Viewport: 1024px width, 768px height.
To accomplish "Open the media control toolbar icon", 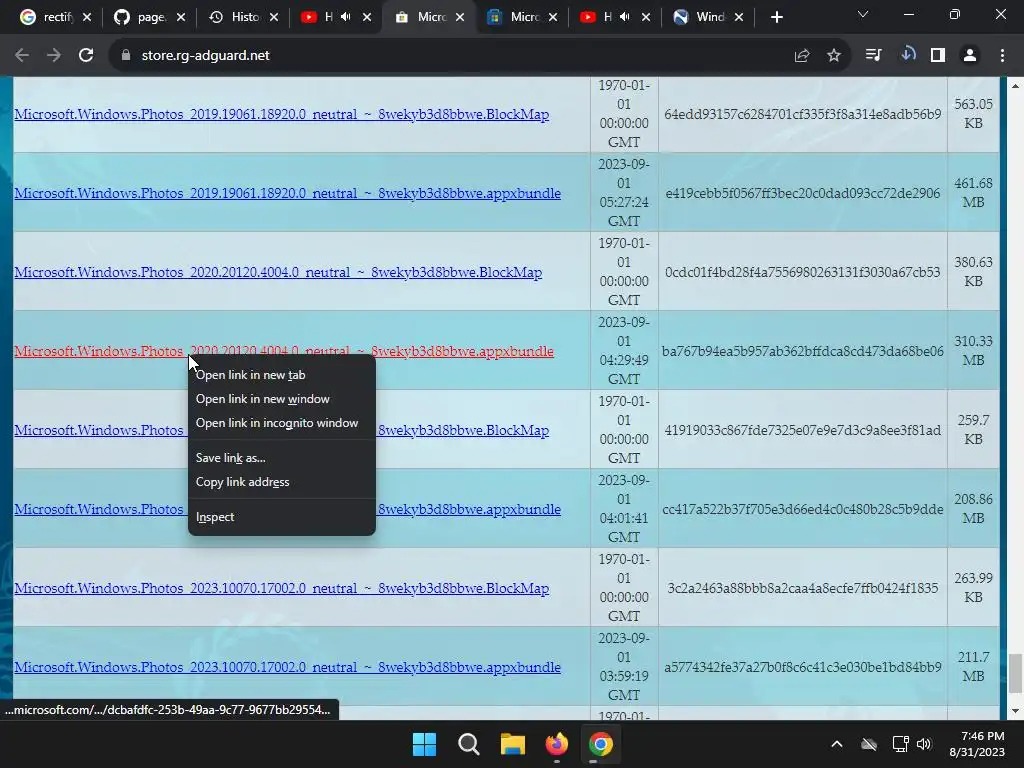I will (x=873, y=56).
